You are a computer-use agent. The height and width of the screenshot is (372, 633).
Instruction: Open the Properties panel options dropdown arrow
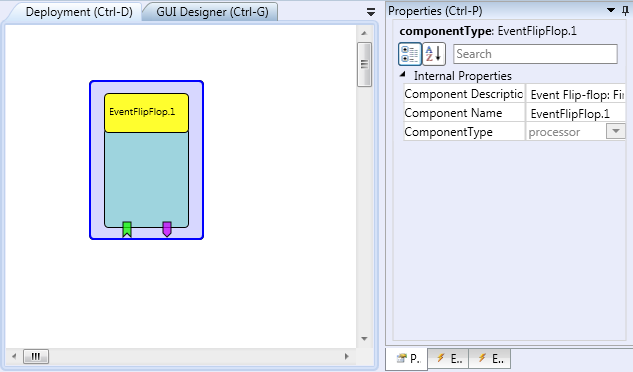(611, 10)
